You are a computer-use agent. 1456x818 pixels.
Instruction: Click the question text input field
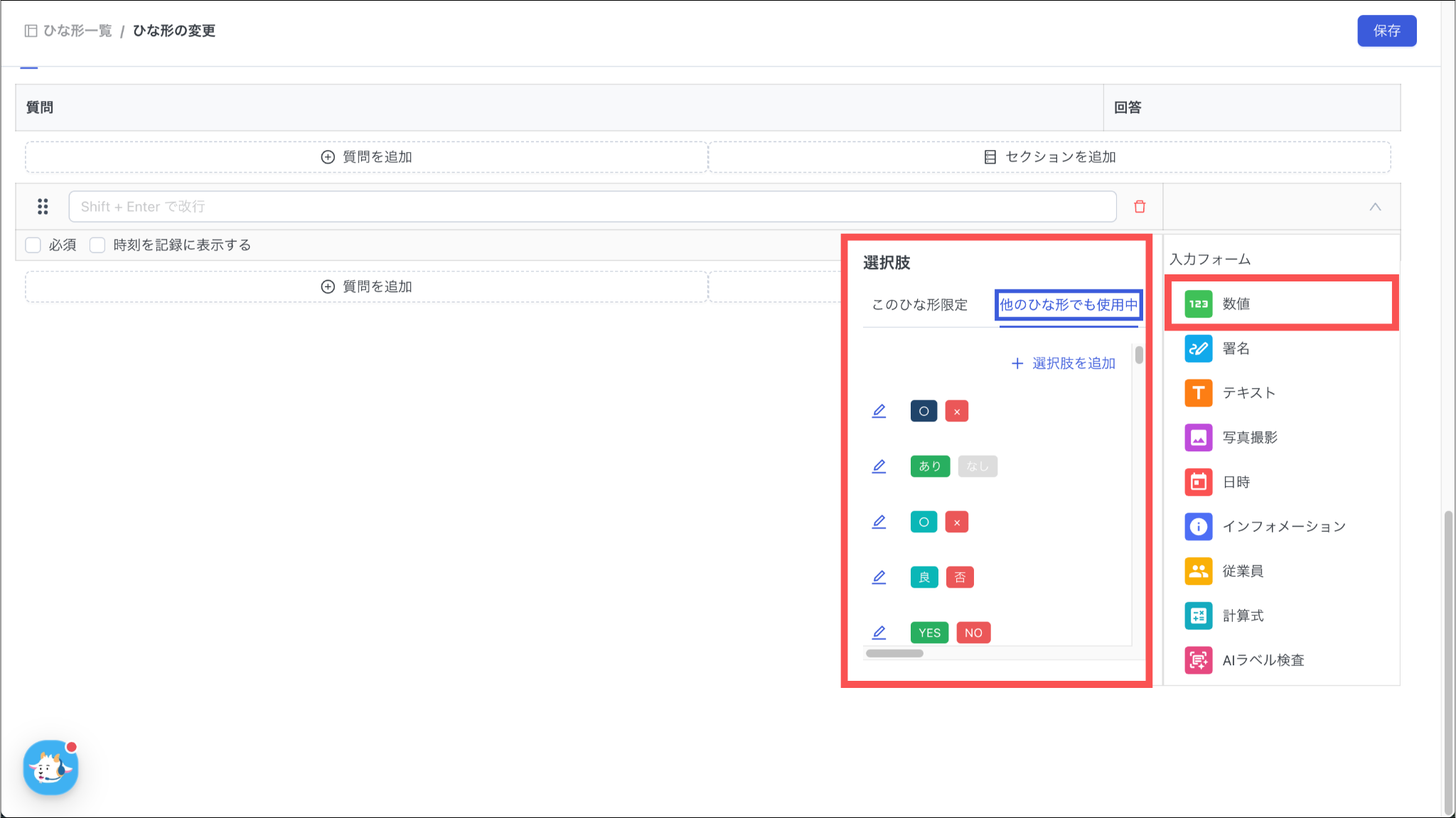[x=591, y=207]
